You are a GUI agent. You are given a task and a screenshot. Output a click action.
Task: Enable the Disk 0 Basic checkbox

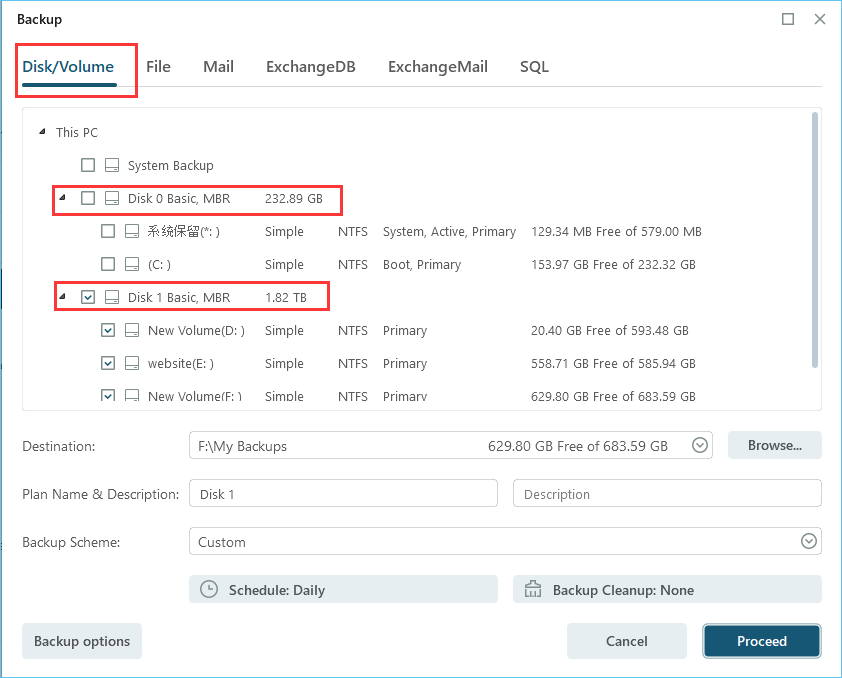click(x=88, y=199)
